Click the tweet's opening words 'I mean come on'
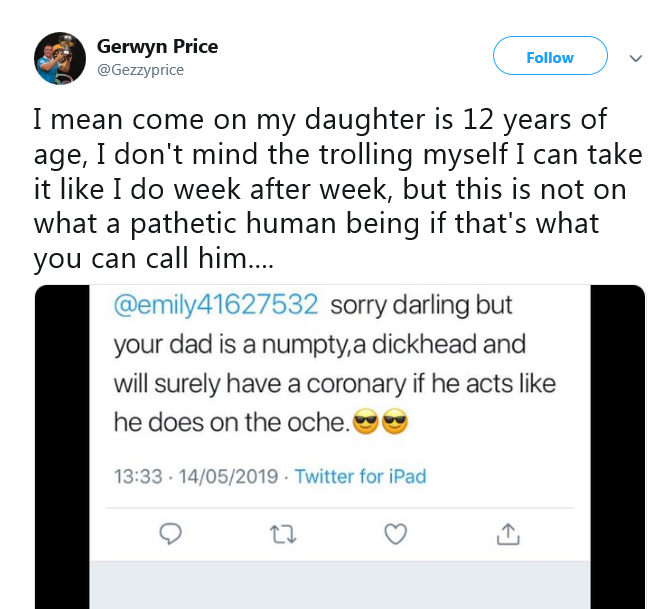Viewport: 668px width, 609px height. tap(125, 121)
